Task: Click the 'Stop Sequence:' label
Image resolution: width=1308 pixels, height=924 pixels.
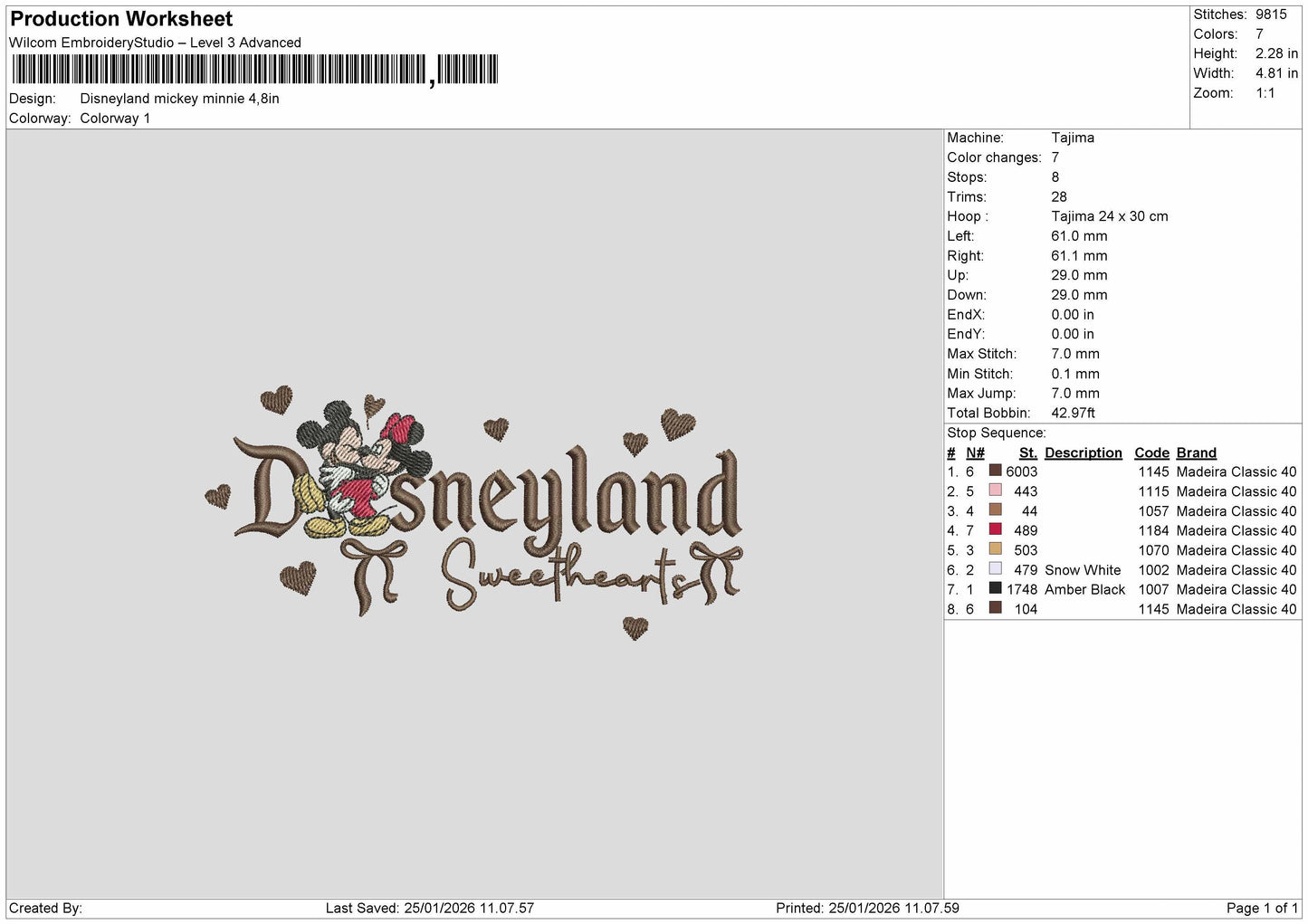Action: click(x=996, y=433)
